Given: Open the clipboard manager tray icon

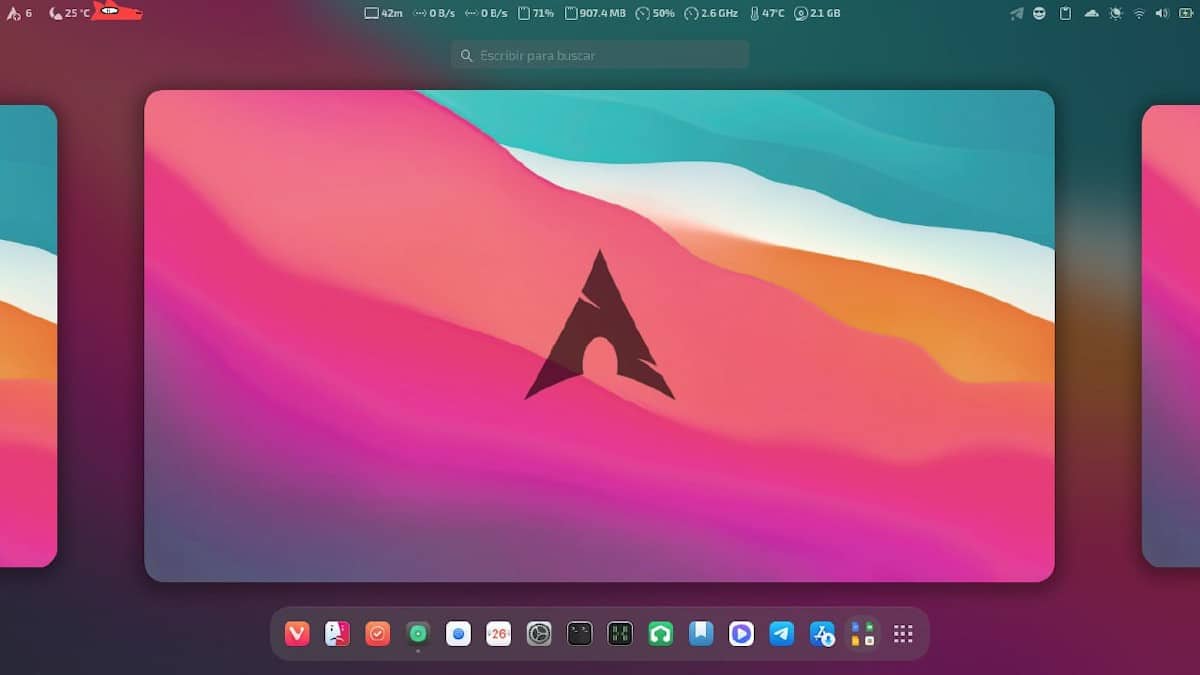Looking at the screenshot, I should [x=1065, y=13].
